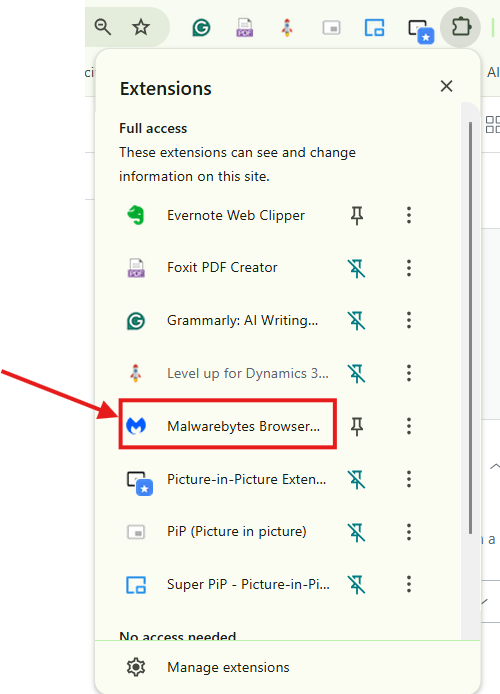Open more options for Super PiP
Viewport: 500px width, 694px height.
click(409, 584)
